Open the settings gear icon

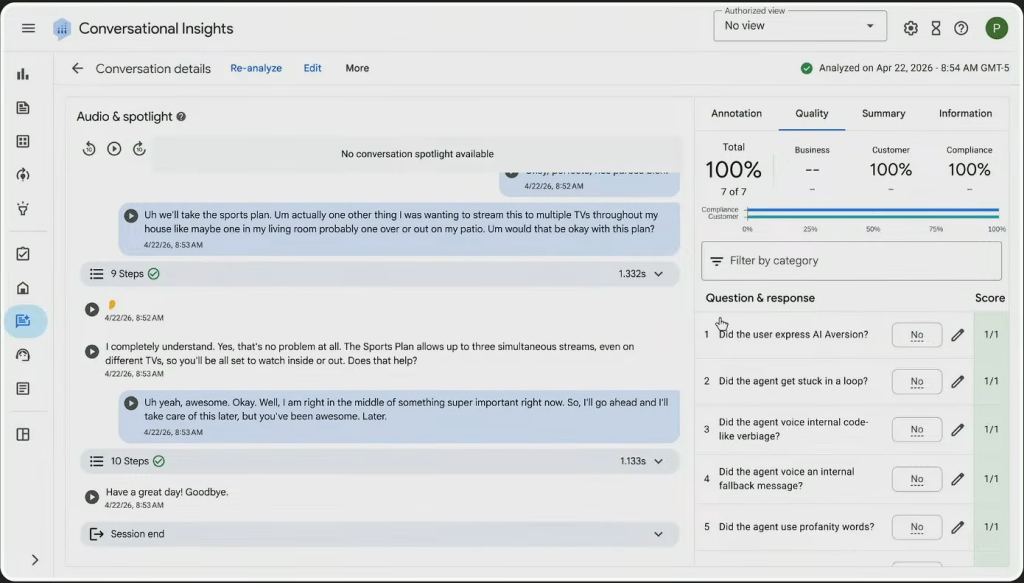(910, 28)
